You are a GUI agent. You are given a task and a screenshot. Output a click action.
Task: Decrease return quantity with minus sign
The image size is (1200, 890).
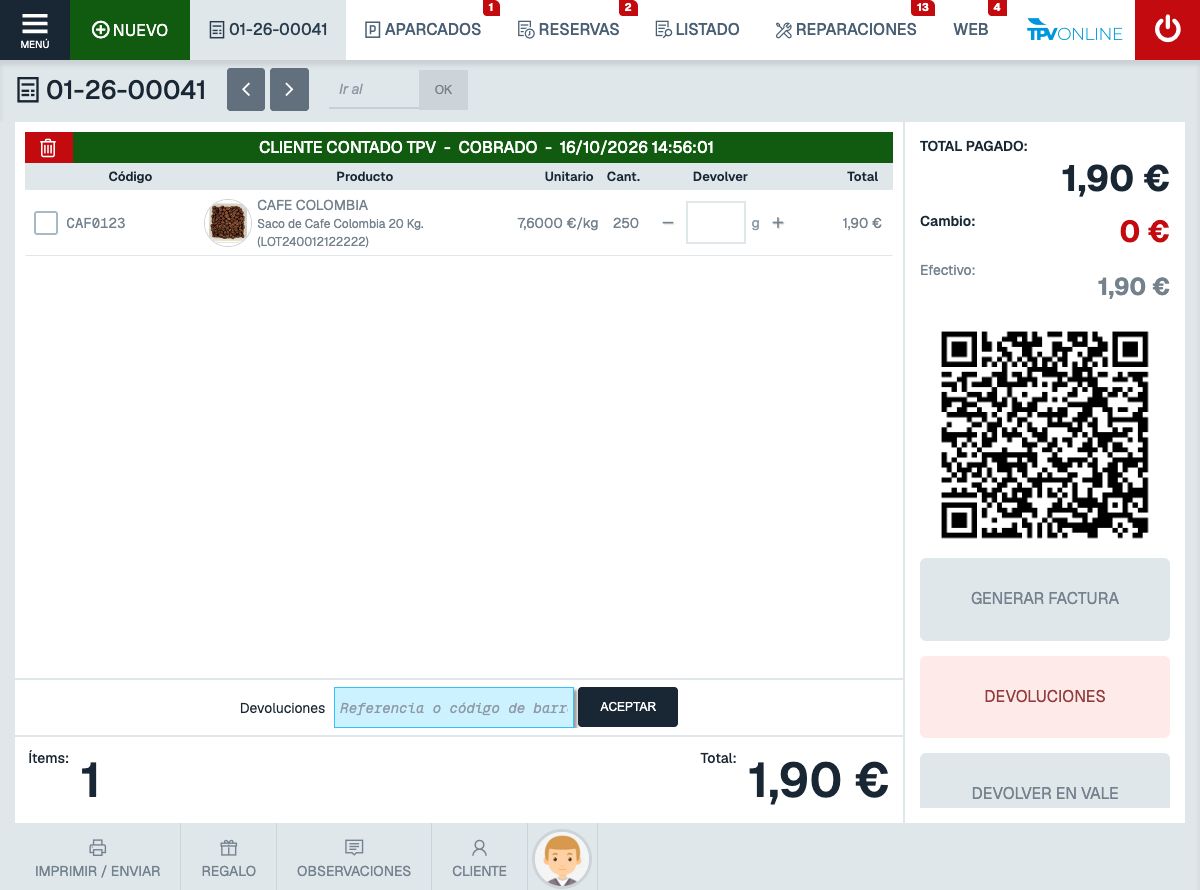coord(668,223)
